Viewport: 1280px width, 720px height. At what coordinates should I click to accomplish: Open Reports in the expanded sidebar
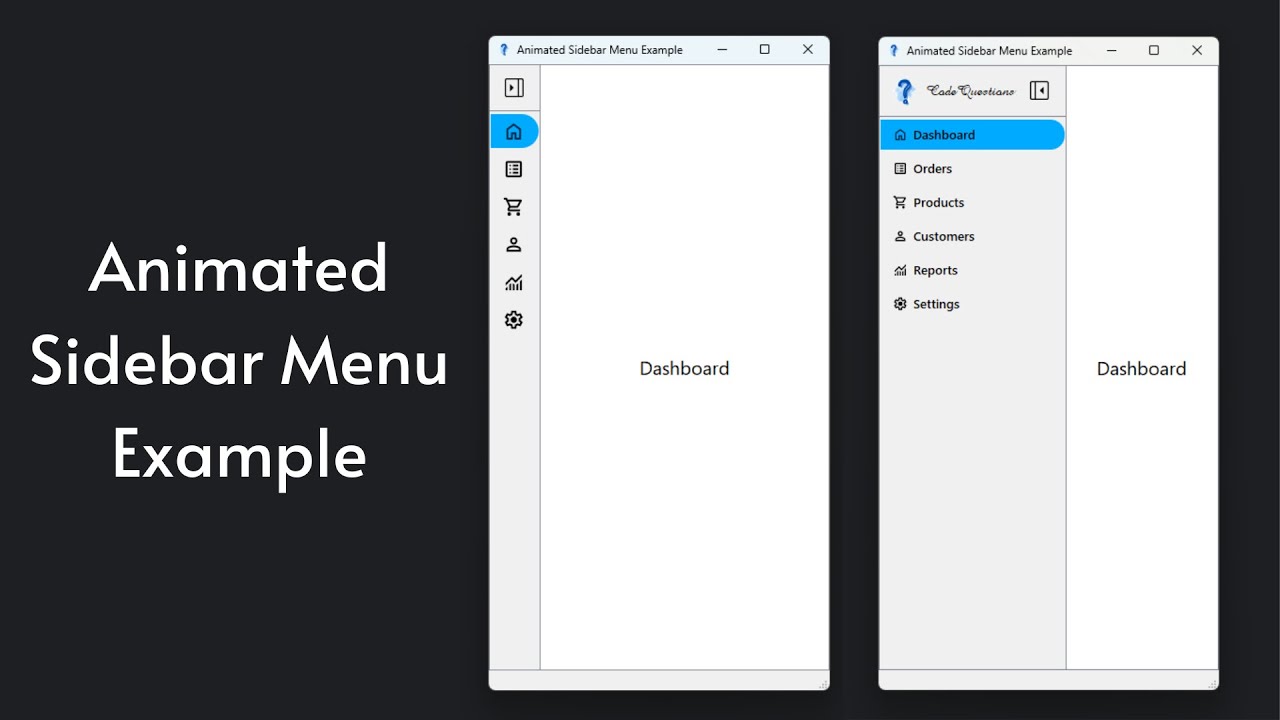(x=972, y=271)
